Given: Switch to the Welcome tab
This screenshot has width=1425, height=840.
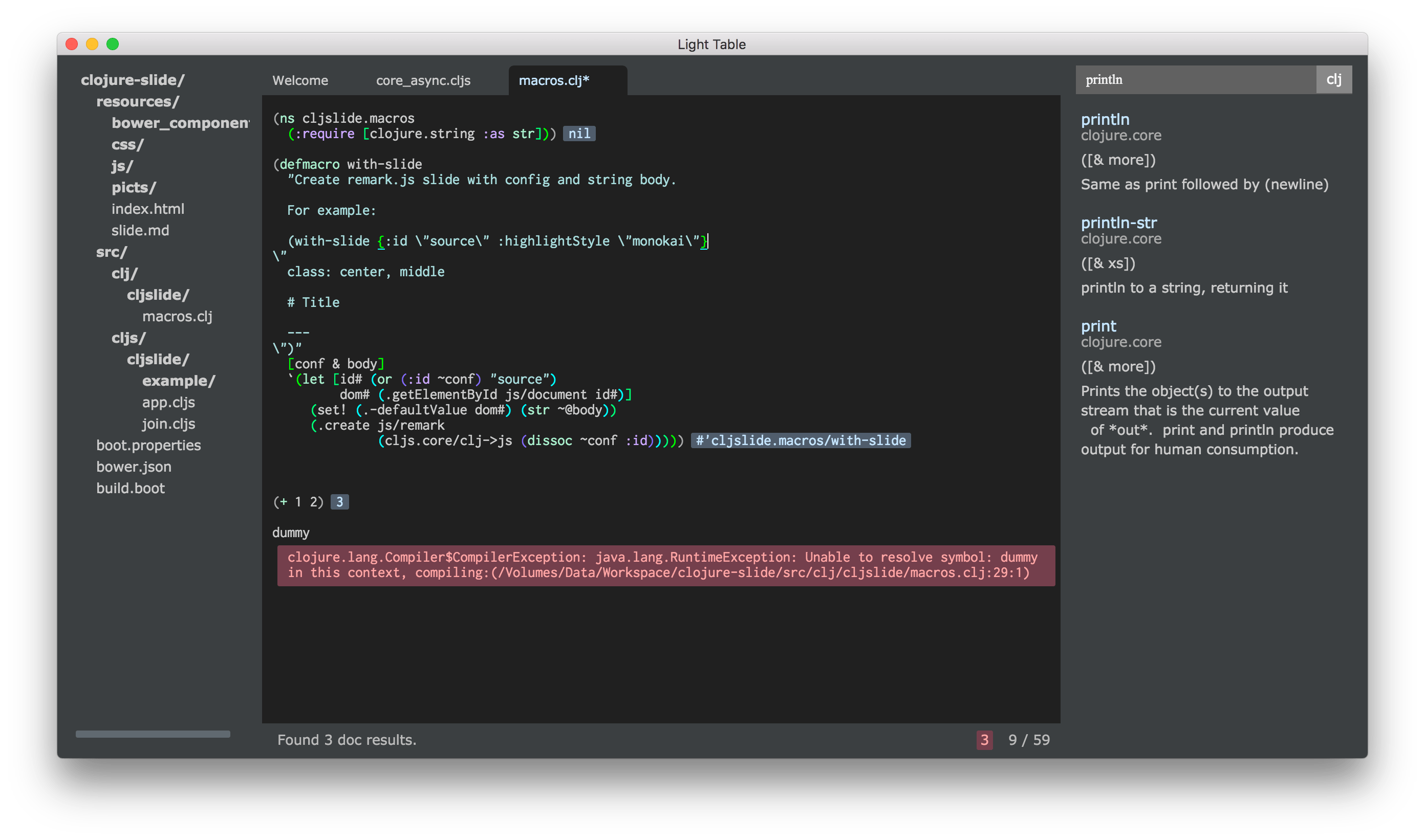Looking at the screenshot, I should [x=300, y=80].
